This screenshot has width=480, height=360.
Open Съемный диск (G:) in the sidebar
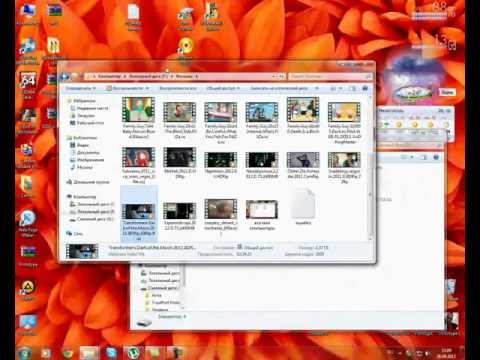[92, 219]
